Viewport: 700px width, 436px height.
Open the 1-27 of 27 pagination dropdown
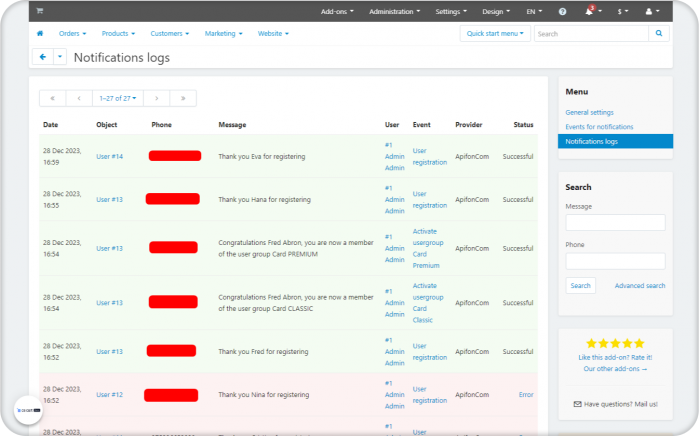pyautogui.click(x=118, y=98)
